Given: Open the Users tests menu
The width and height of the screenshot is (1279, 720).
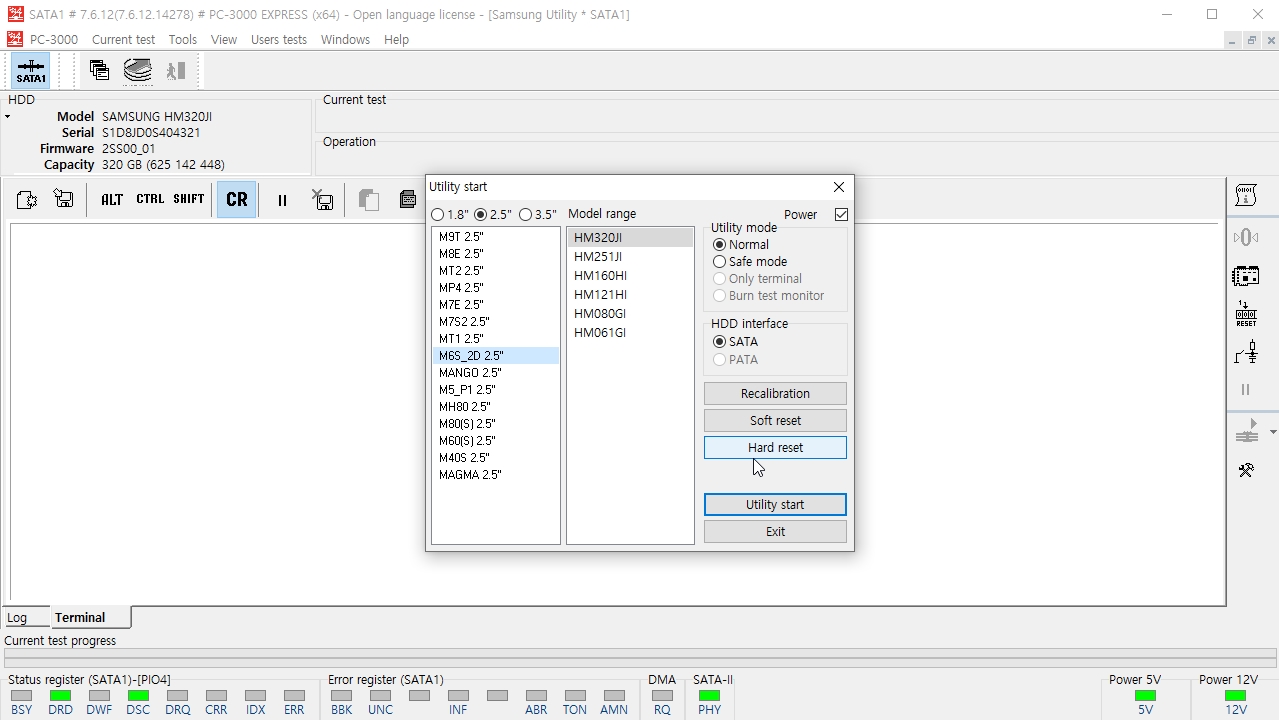Looking at the screenshot, I should 278,40.
